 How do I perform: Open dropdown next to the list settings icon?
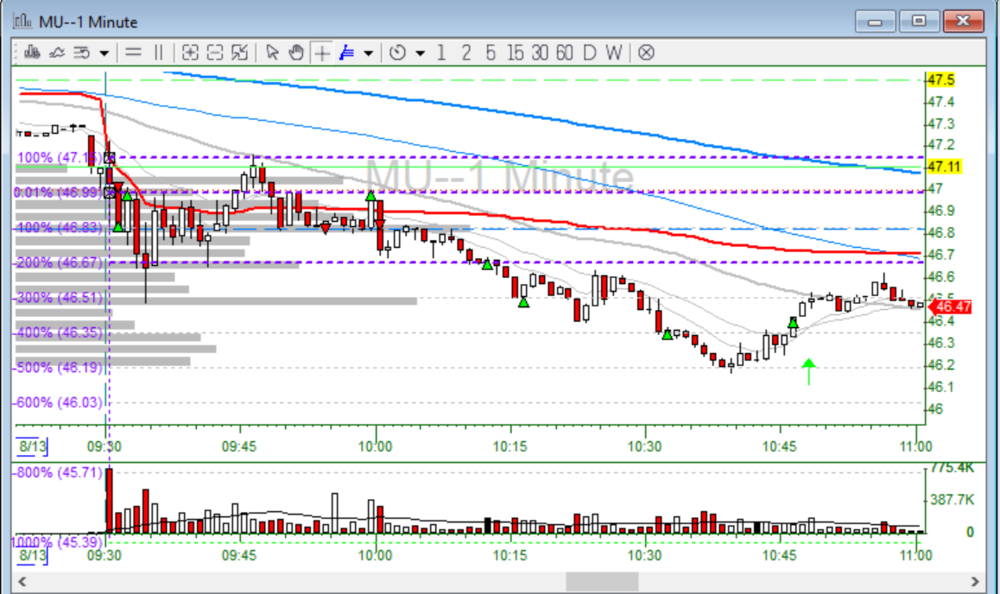coord(104,53)
